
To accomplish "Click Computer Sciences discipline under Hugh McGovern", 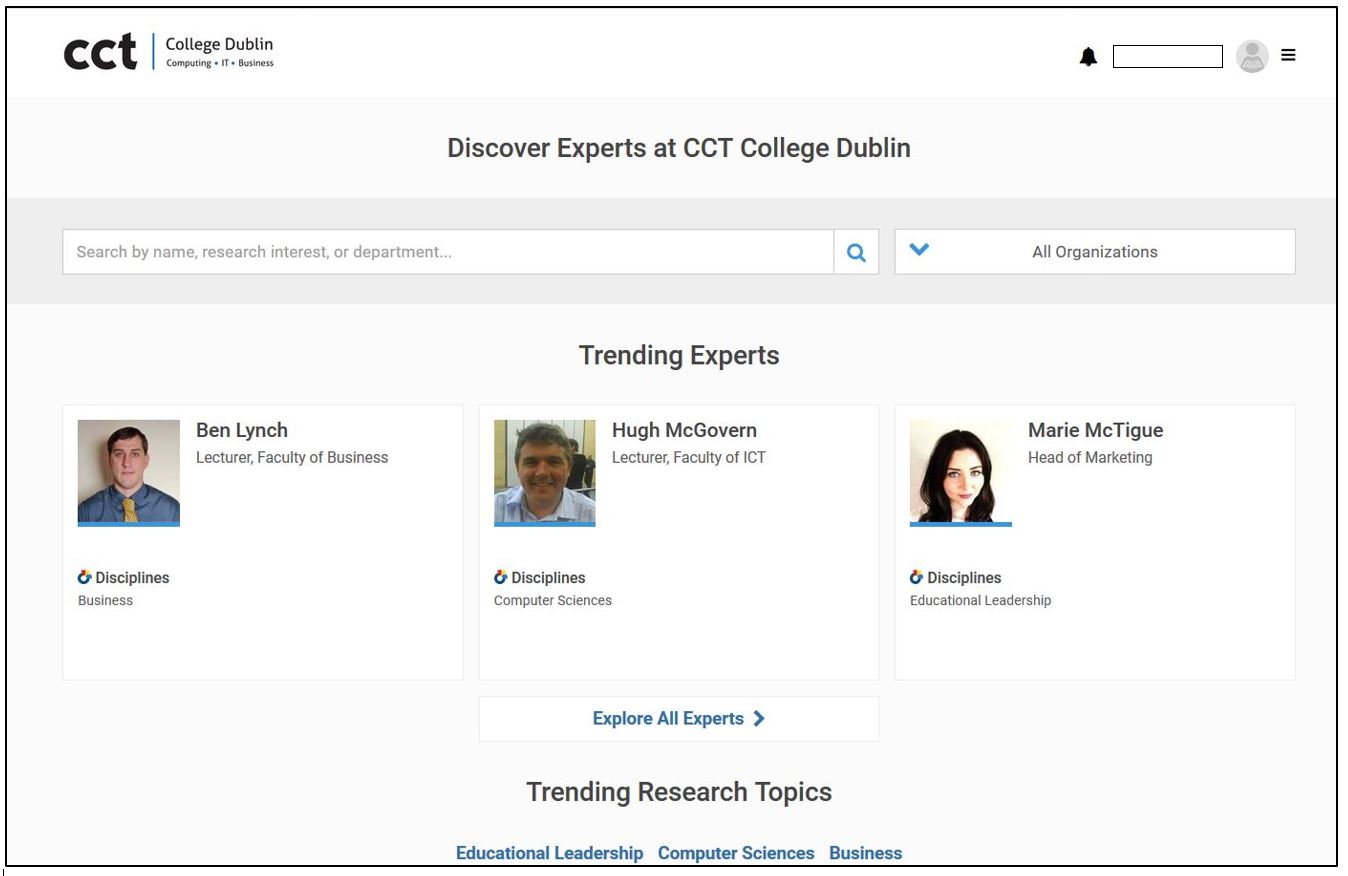I will pyautogui.click(x=553, y=600).
